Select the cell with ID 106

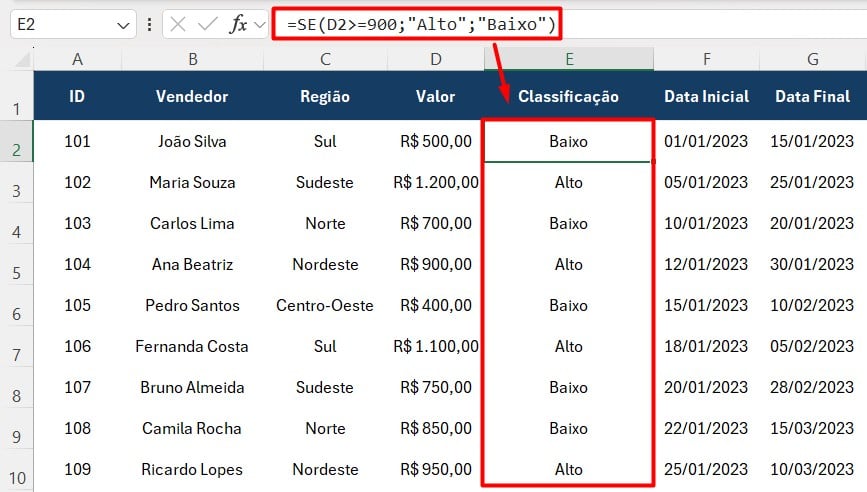(x=77, y=346)
